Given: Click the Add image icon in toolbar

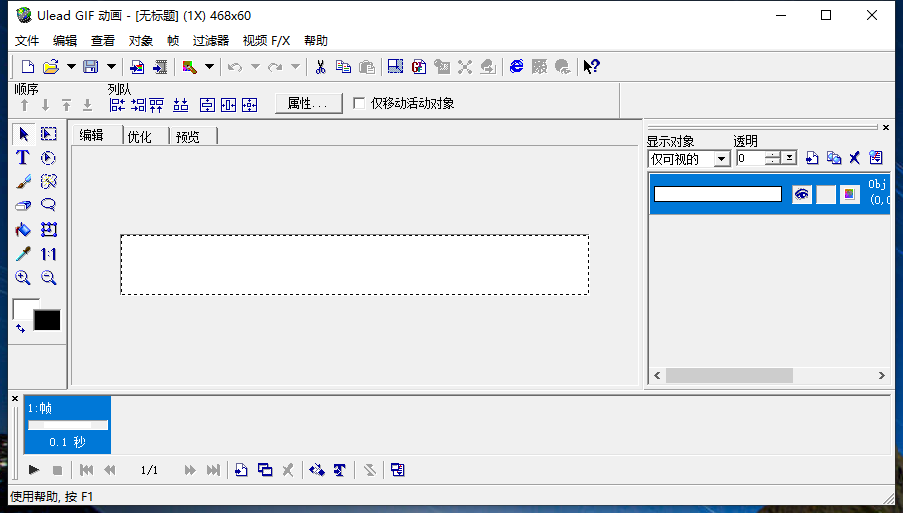Looking at the screenshot, I should [137, 67].
